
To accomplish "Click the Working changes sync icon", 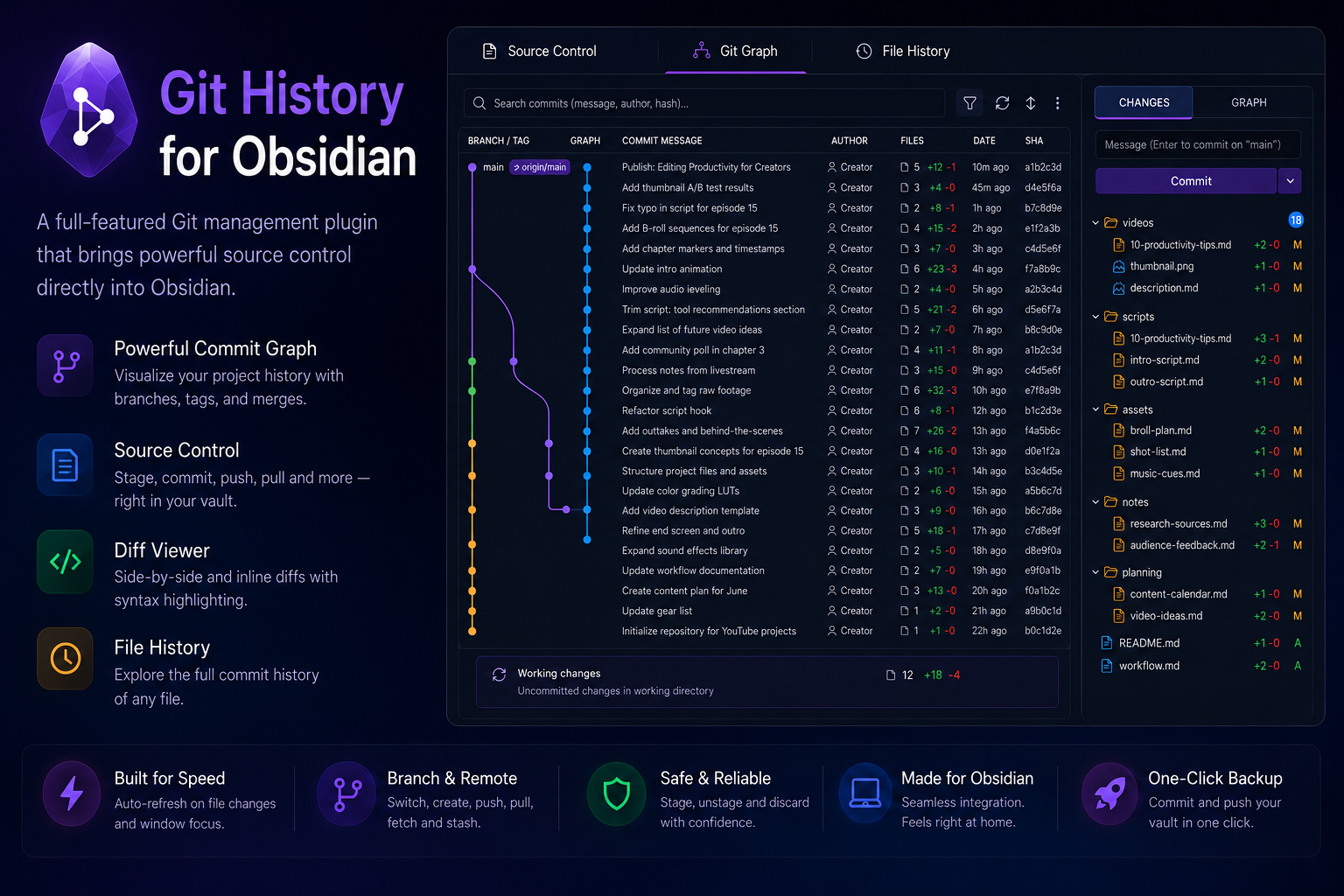I will point(500,675).
